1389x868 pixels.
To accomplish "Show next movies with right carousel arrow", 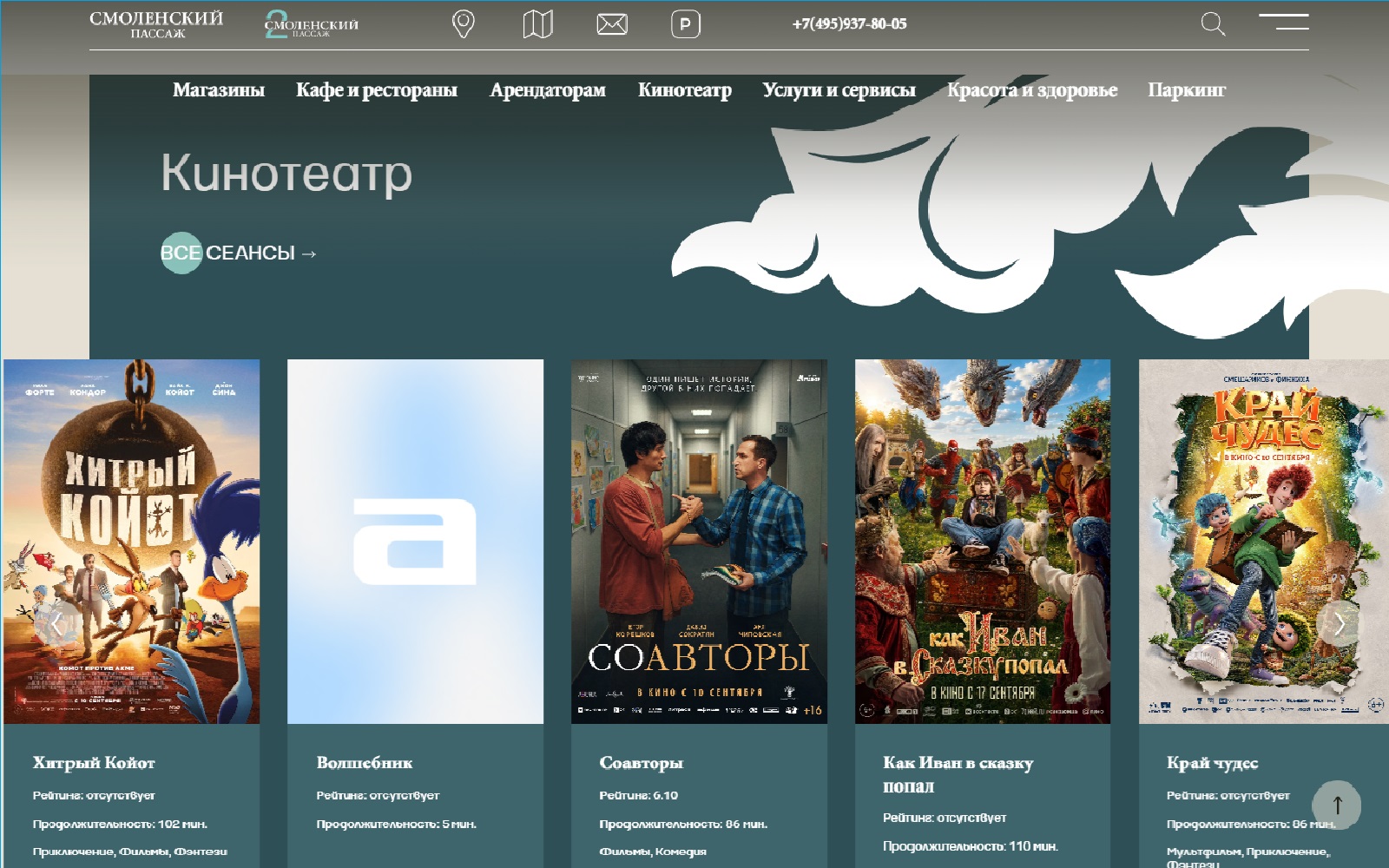I will point(1340,623).
